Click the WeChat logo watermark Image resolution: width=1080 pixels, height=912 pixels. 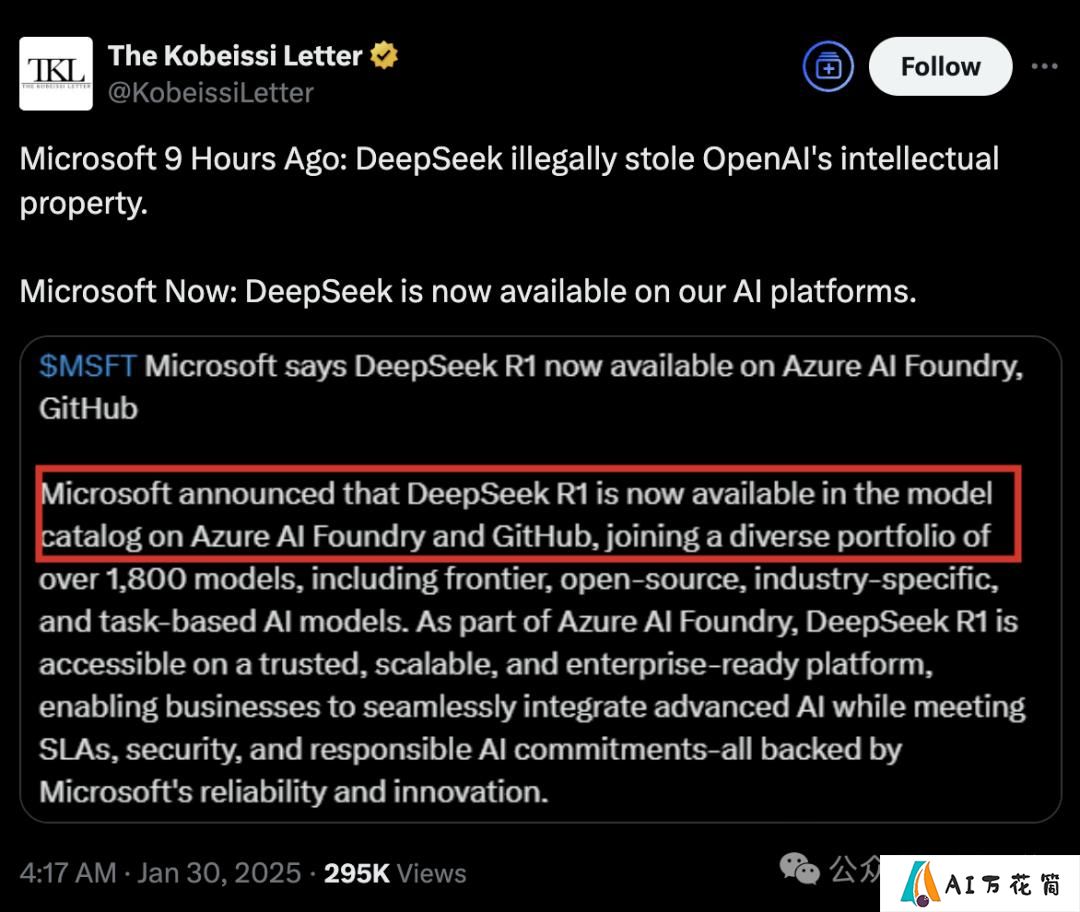point(799,868)
